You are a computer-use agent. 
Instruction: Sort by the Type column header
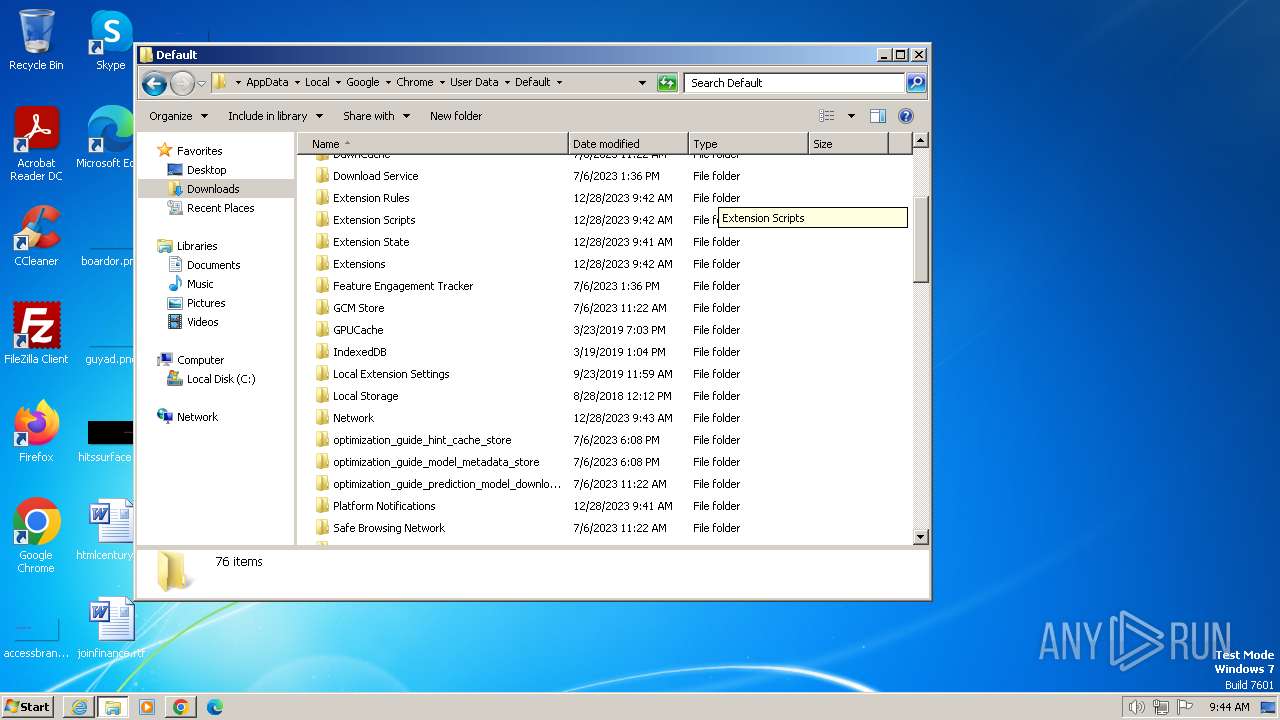pos(748,144)
